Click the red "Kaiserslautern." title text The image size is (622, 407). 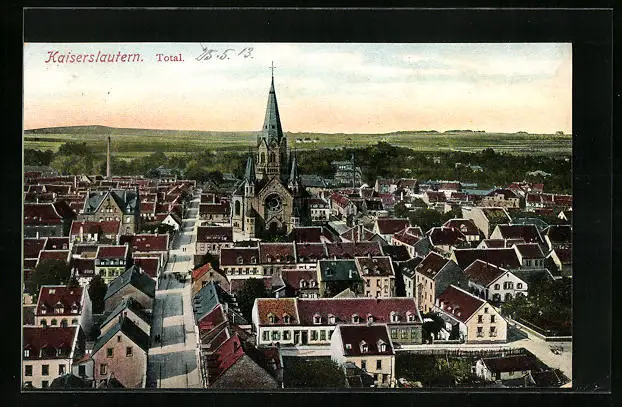(x=93, y=57)
